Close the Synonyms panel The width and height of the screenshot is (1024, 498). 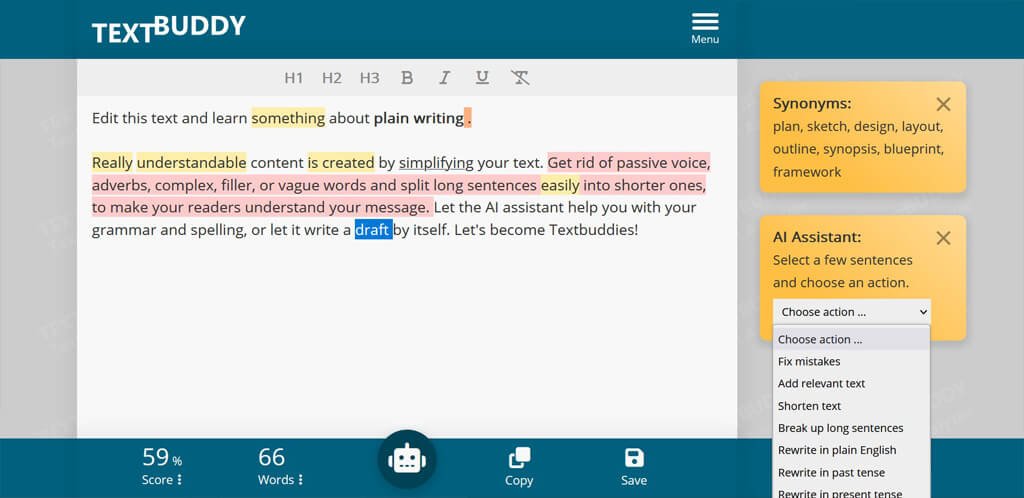click(943, 104)
